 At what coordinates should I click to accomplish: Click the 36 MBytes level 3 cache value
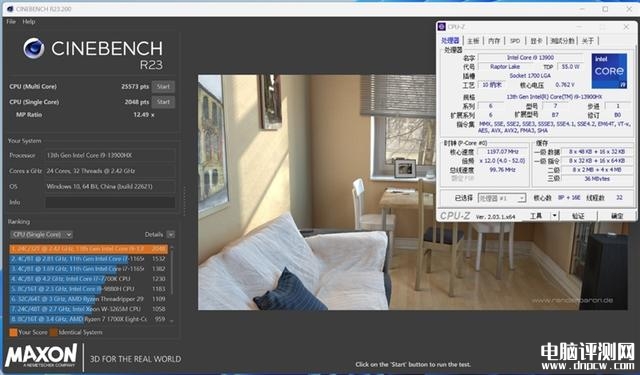coord(597,179)
